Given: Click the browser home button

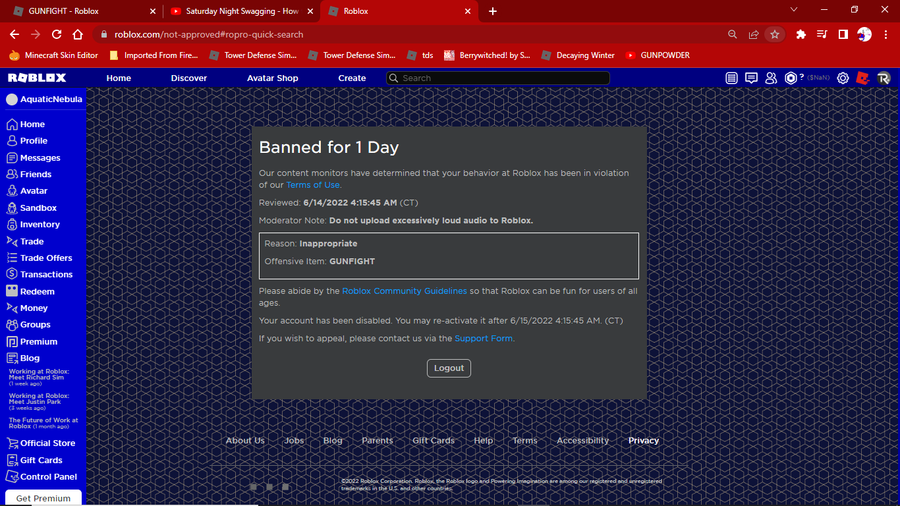Looking at the screenshot, I should (77, 34).
